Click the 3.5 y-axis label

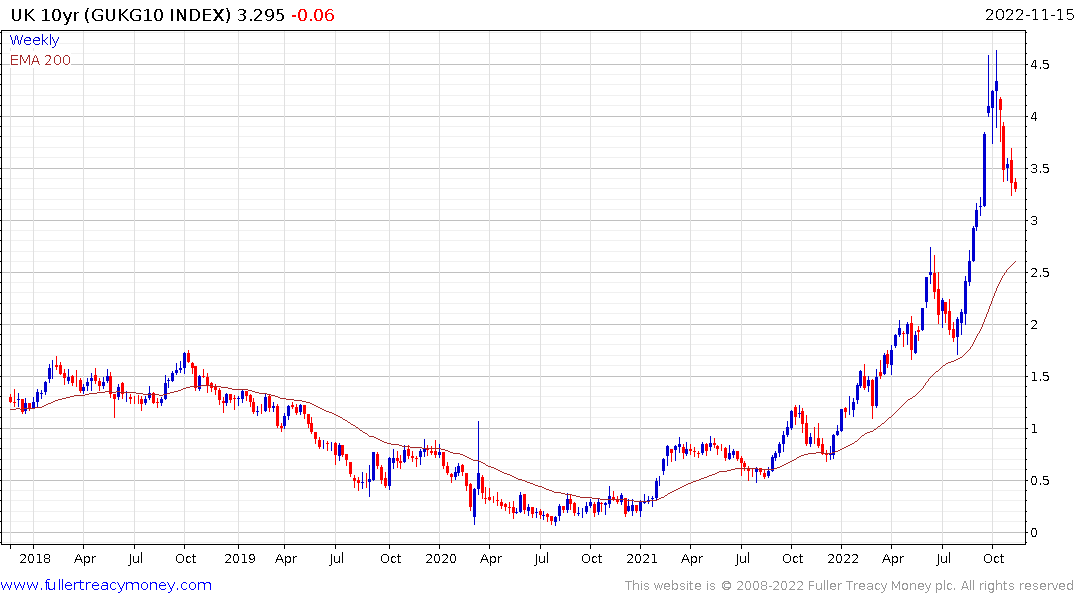pos(1039,169)
